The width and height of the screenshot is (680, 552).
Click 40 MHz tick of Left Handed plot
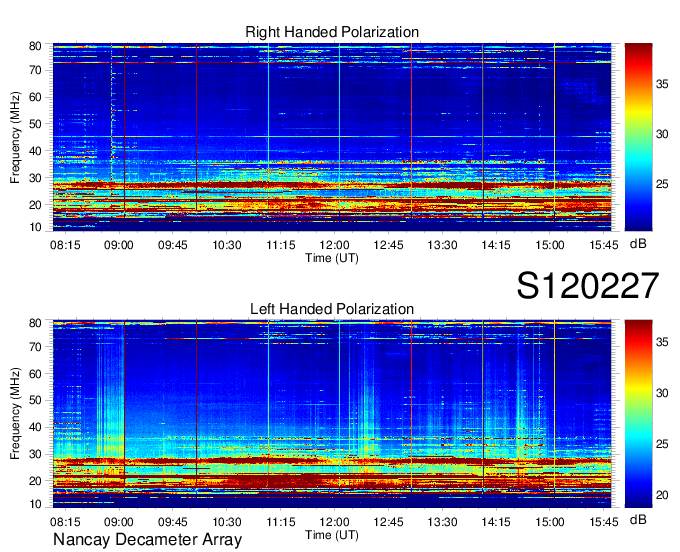pos(35,427)
